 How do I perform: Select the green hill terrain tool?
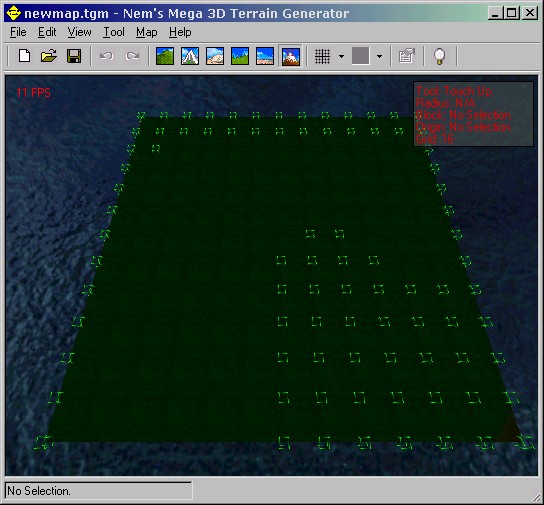coord(165,56)
